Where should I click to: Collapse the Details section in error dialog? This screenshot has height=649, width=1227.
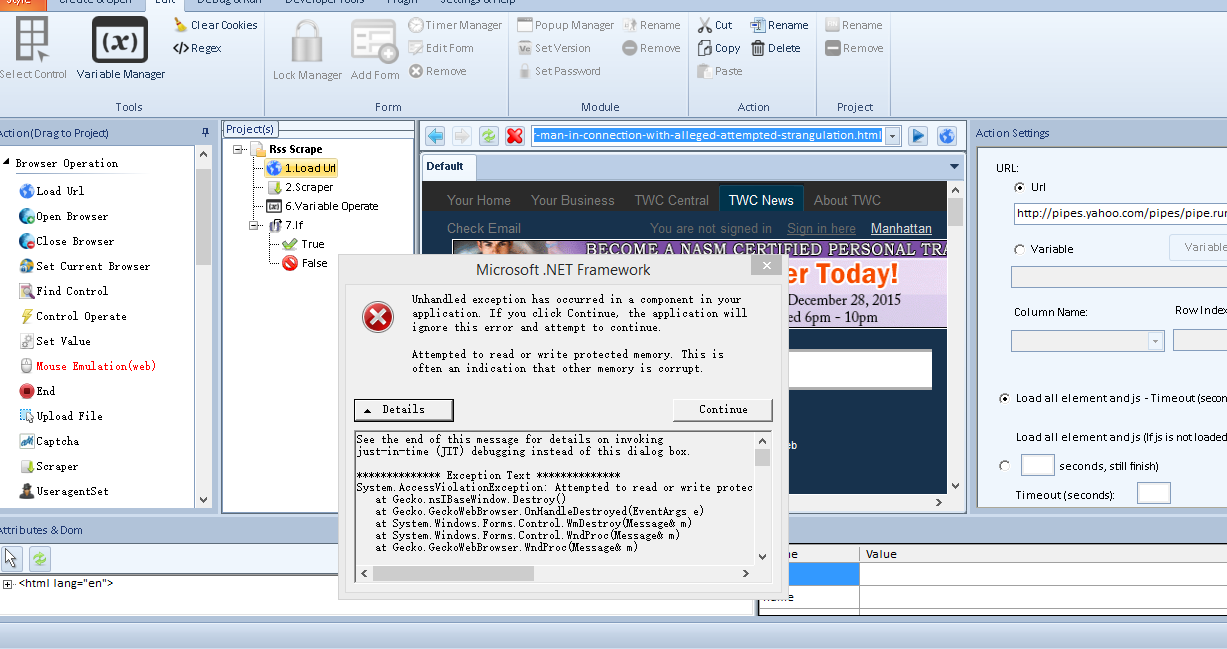pyautogui.click(x=403, y=410)
